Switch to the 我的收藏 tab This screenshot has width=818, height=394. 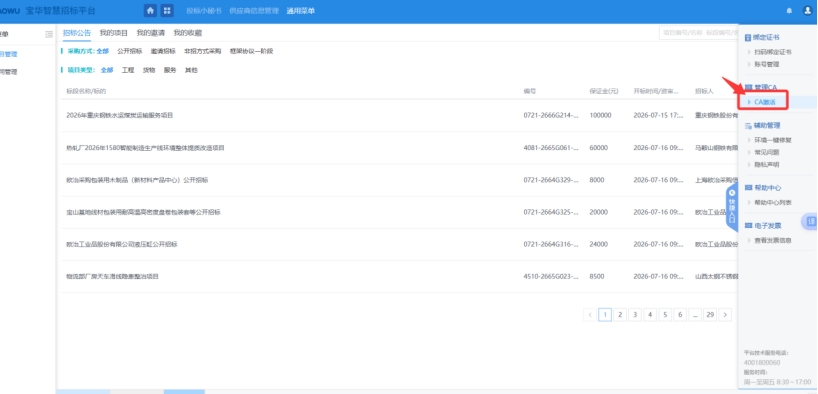click(188, 33)
